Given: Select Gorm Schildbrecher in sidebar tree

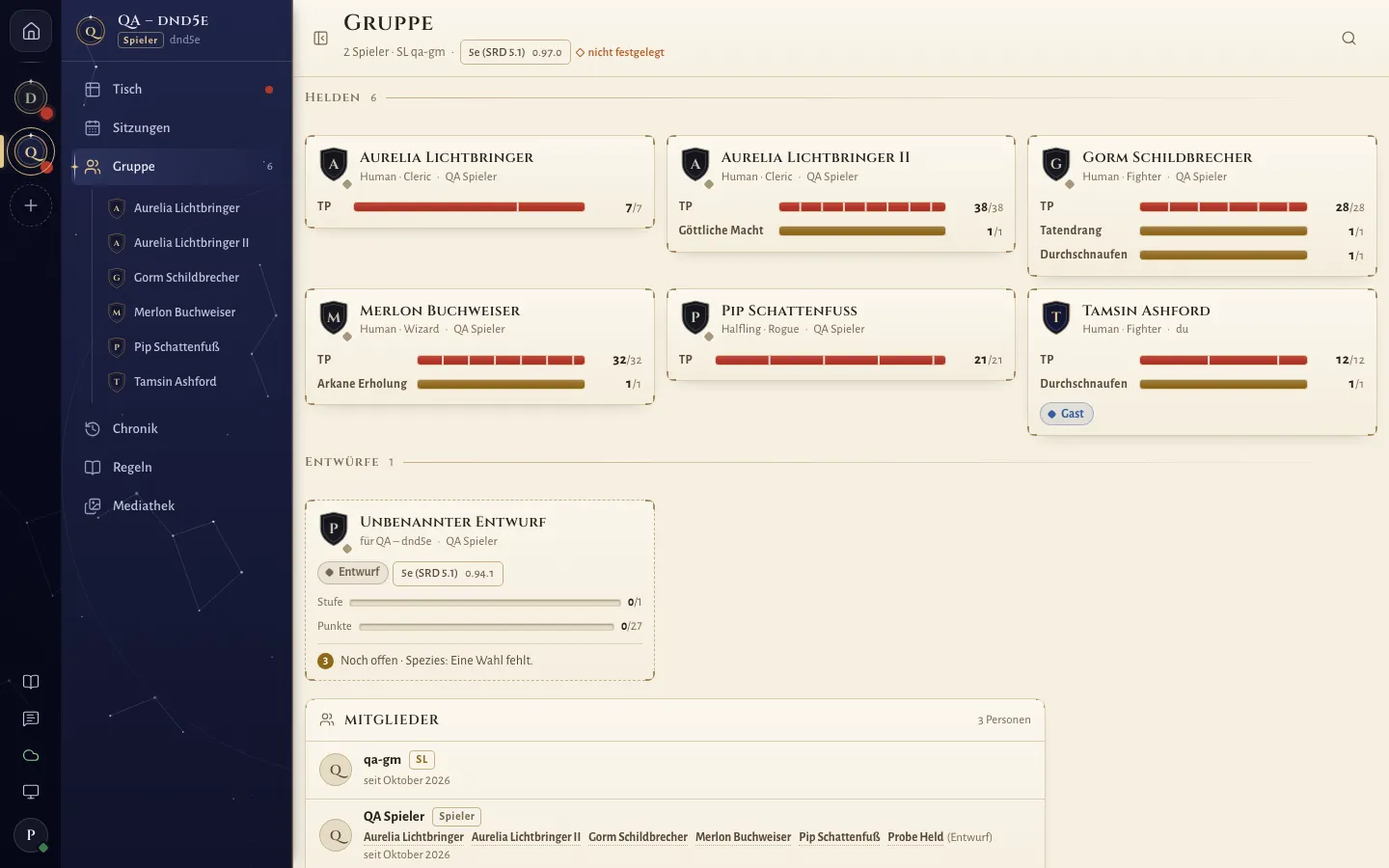Looking at the screenshot, I should 189,278.
